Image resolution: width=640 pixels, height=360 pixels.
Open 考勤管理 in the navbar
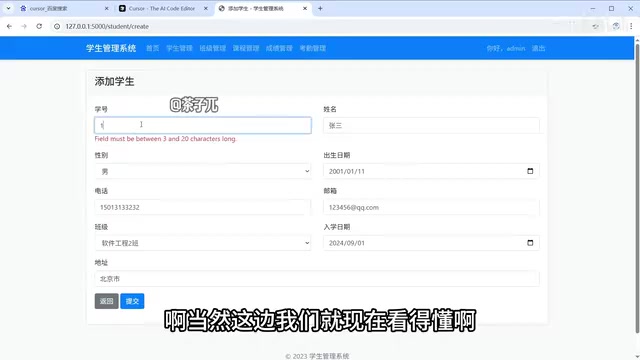pos(313,48)
